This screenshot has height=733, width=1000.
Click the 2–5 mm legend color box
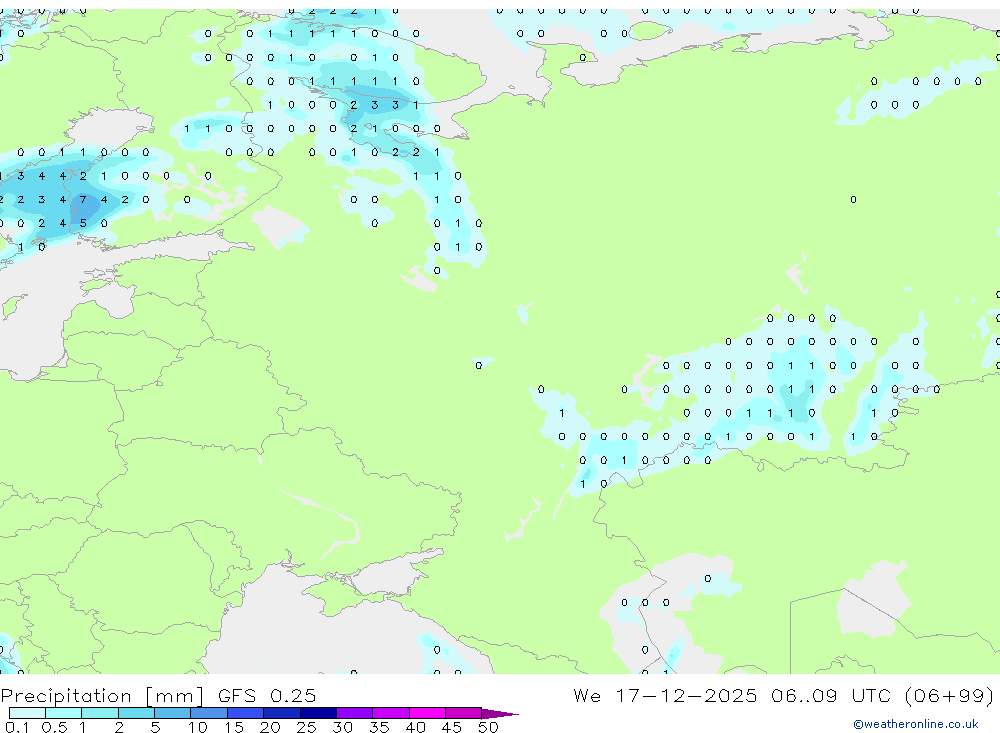[136, 713]
